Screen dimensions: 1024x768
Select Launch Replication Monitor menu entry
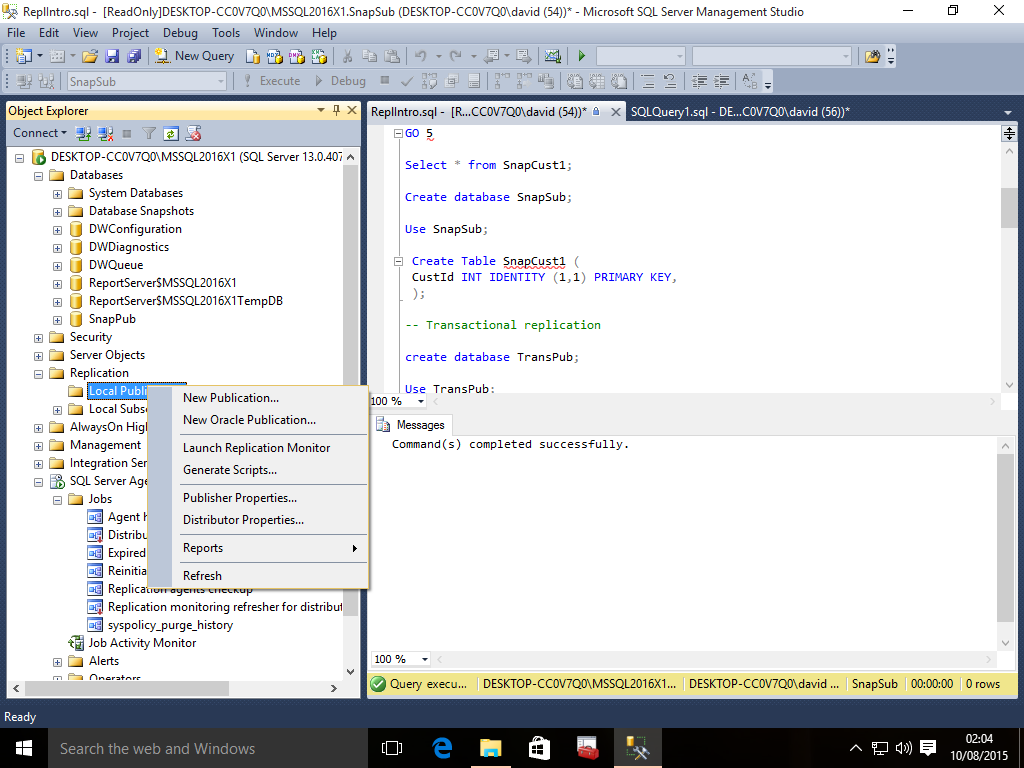point(256,448)
